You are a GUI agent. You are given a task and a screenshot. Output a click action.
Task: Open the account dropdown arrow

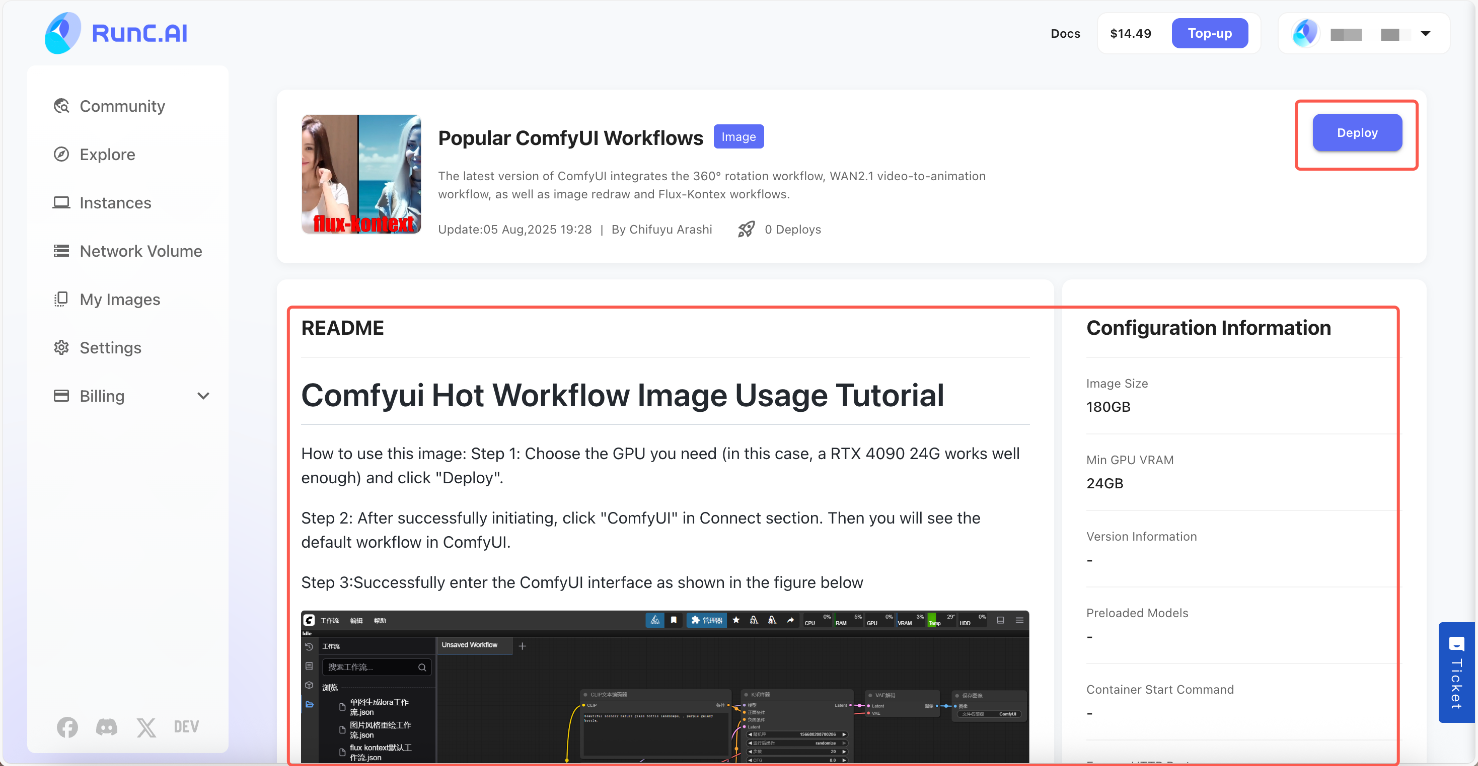[x=1426, y=34]
